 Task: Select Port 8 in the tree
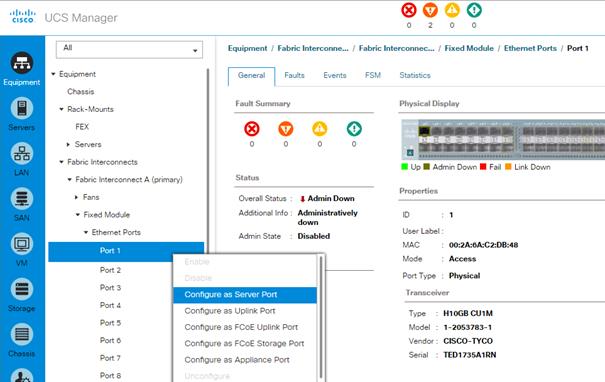110,376
